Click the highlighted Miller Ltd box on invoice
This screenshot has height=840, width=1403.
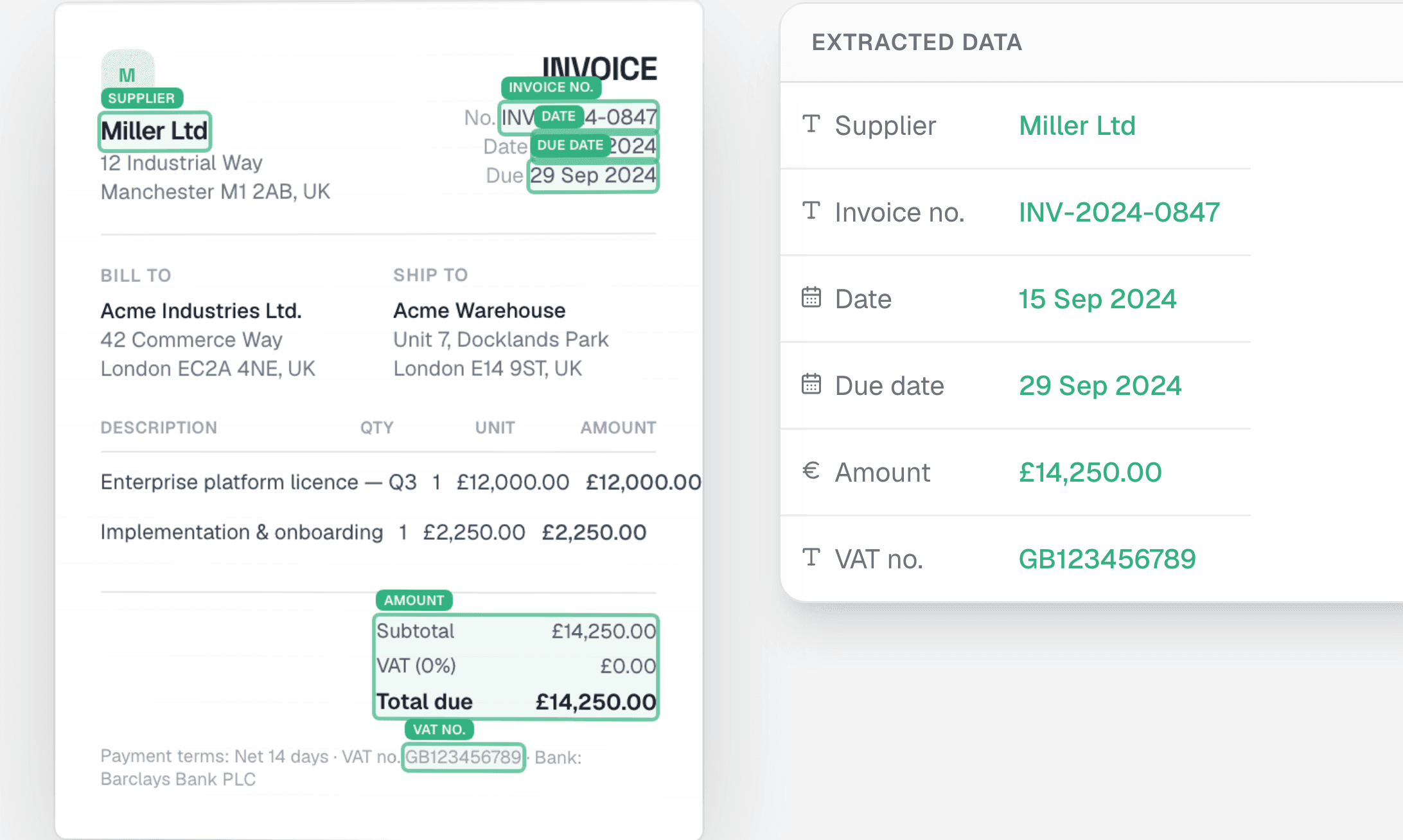155,131
